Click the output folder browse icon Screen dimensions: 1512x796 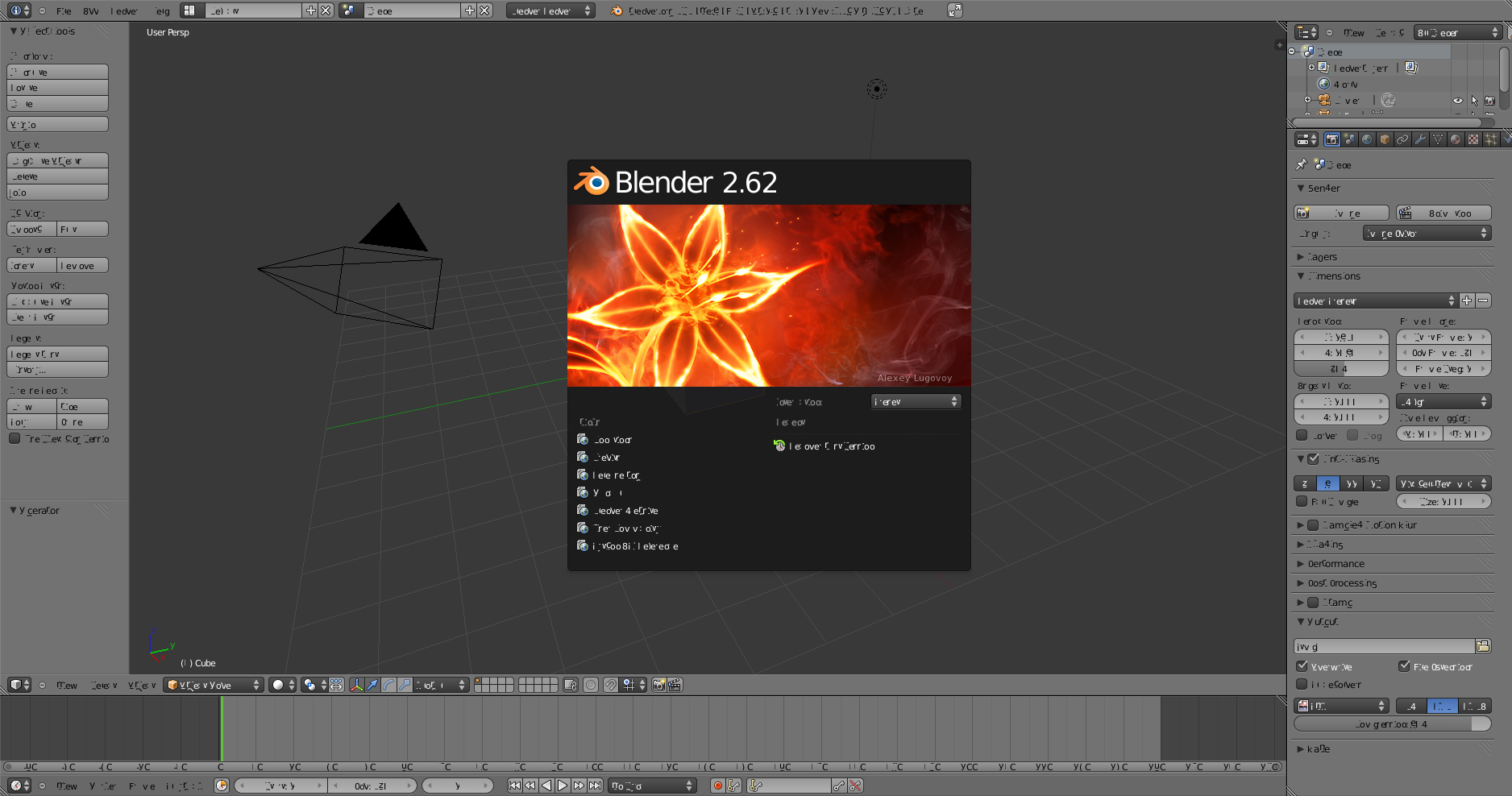click(x=1483, y=646)
